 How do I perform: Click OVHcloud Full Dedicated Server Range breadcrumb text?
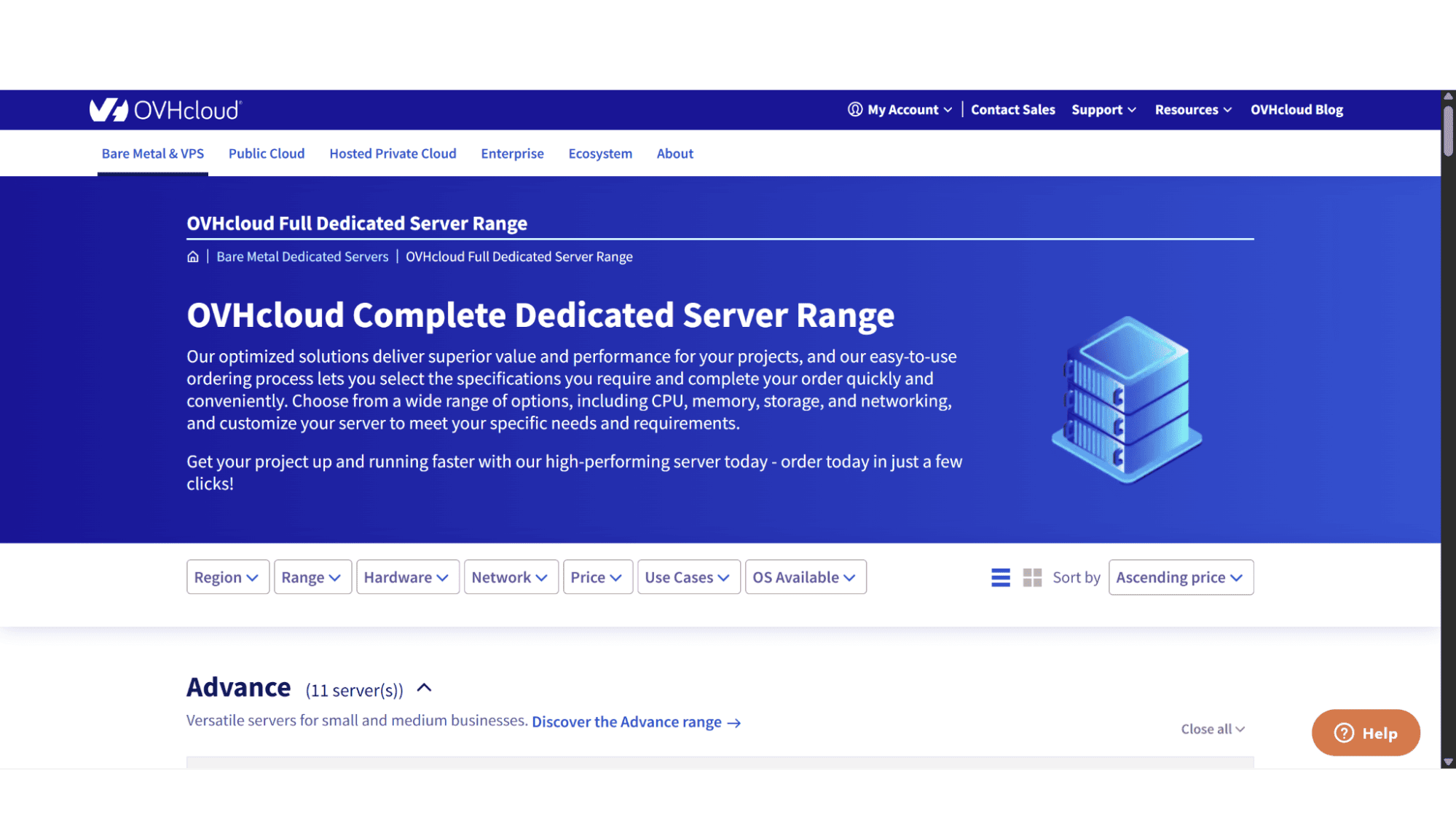click(519, 257)
